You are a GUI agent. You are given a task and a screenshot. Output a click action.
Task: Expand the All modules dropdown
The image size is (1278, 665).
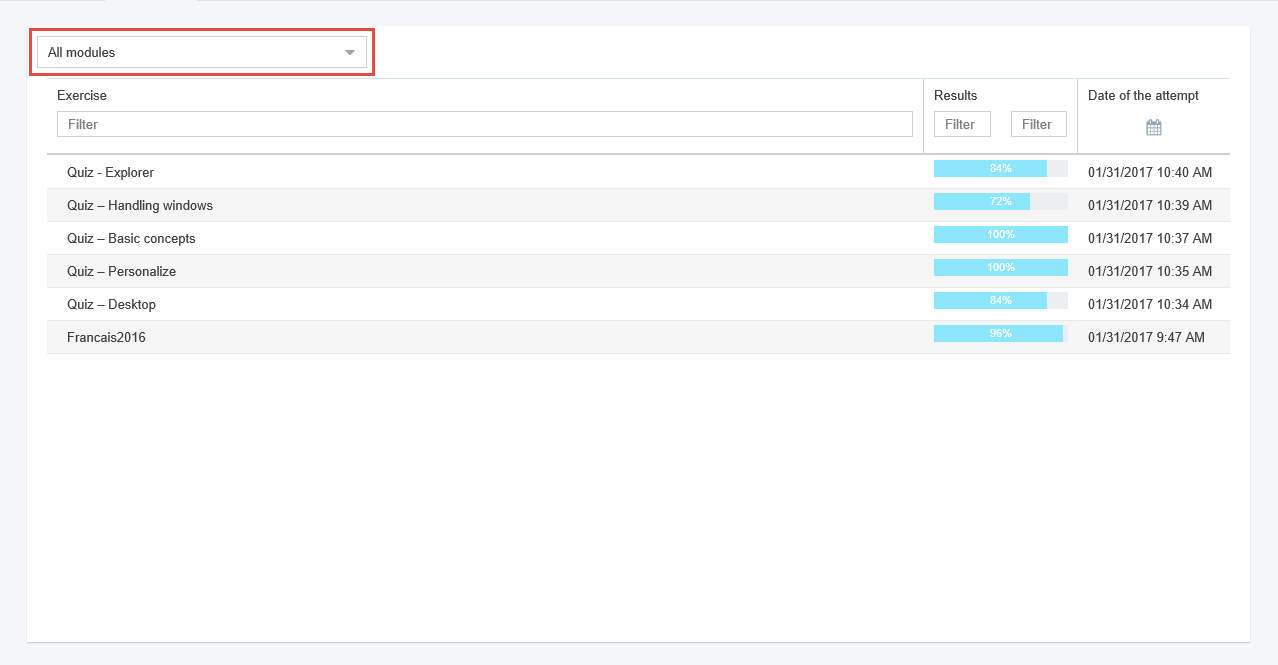click(202, 52)
